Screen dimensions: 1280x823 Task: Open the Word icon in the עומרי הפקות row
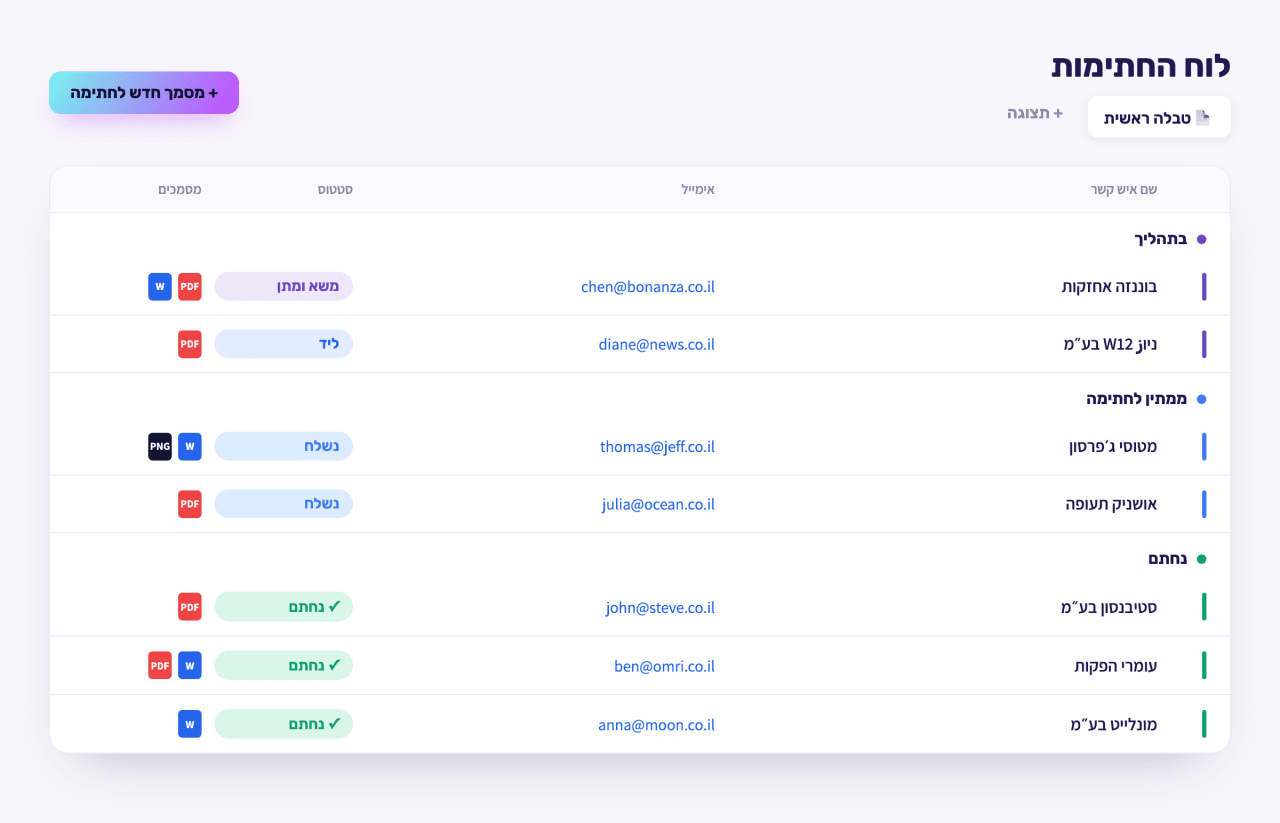click(x=190, y=665)
